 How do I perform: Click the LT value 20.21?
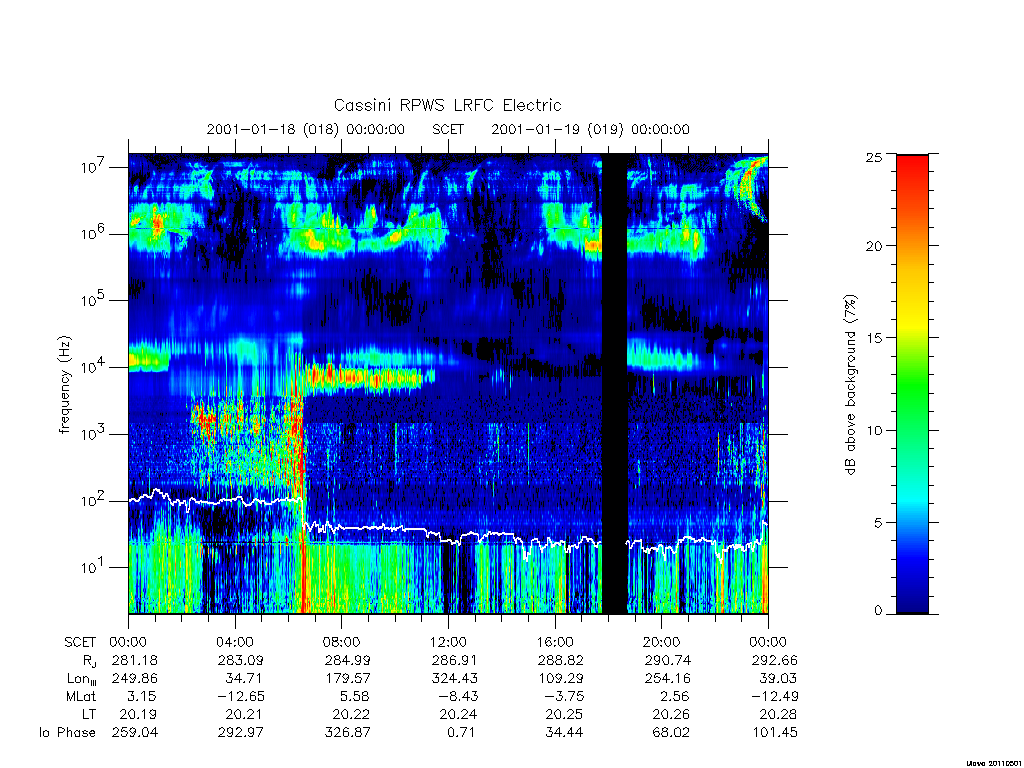245,714
